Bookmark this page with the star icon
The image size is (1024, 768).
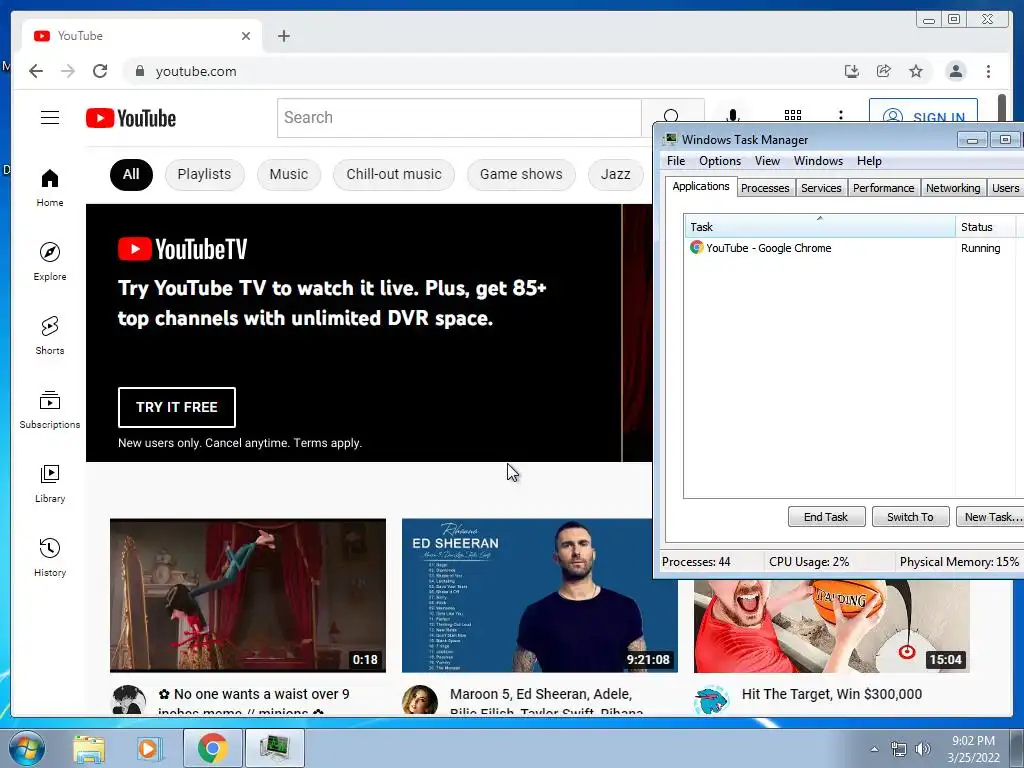tap(916, 71)
